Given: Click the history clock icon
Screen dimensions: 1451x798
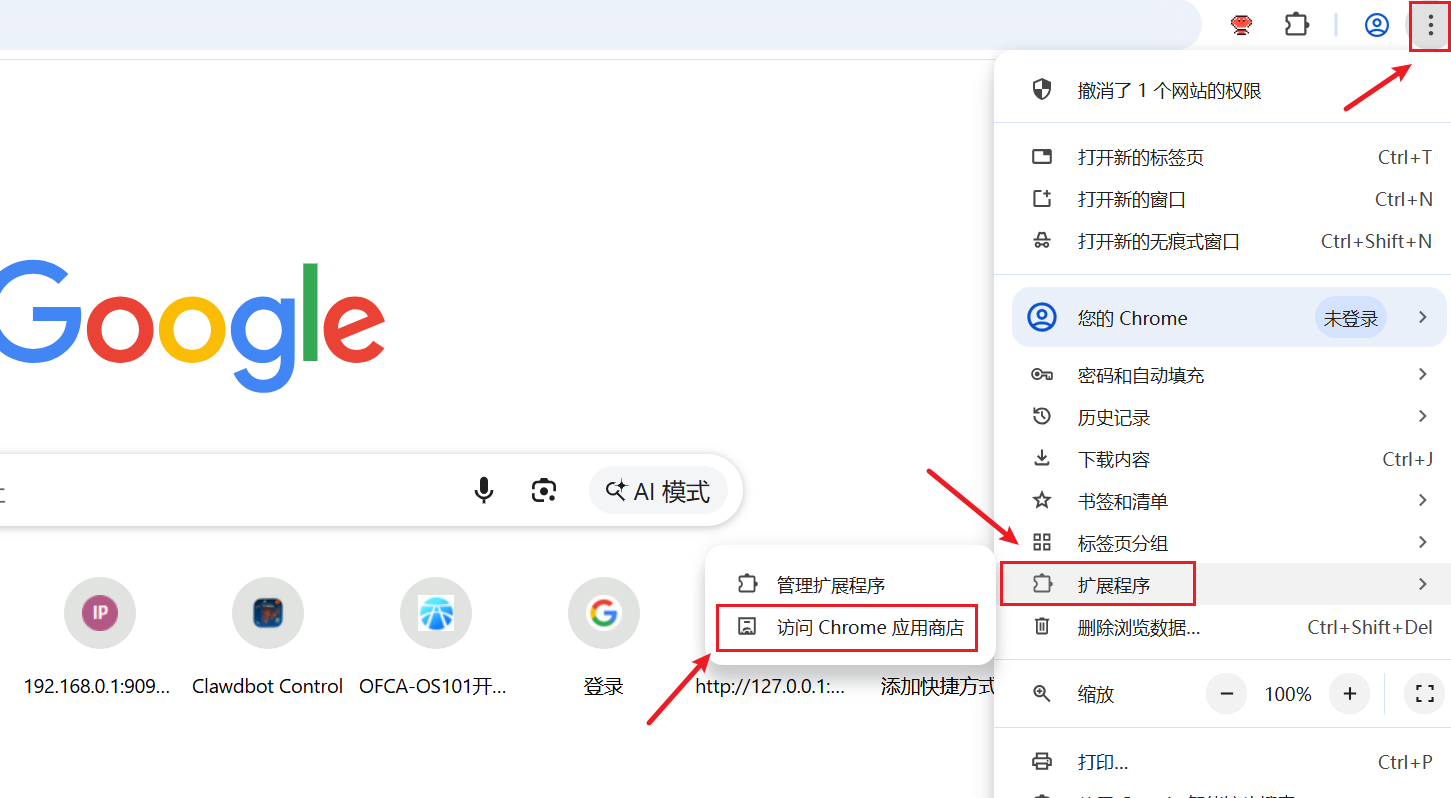Looking at the screenshot, I should (1042, 416).
